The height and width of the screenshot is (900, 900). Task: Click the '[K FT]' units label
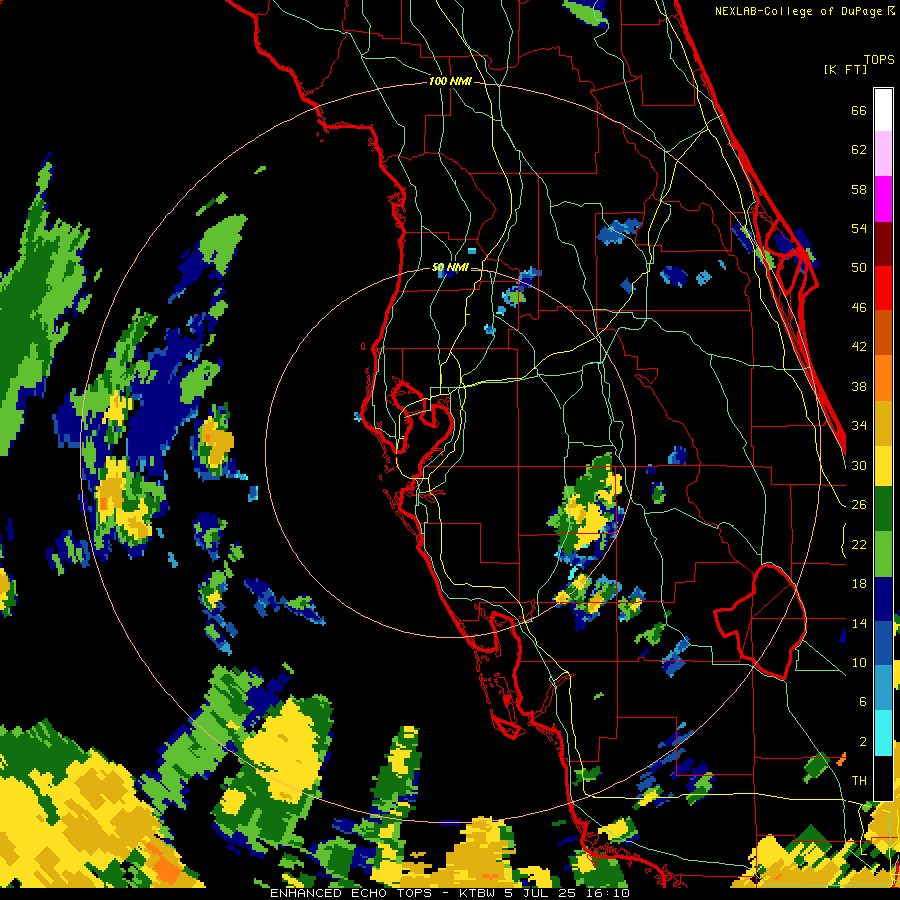pos(845,70)
